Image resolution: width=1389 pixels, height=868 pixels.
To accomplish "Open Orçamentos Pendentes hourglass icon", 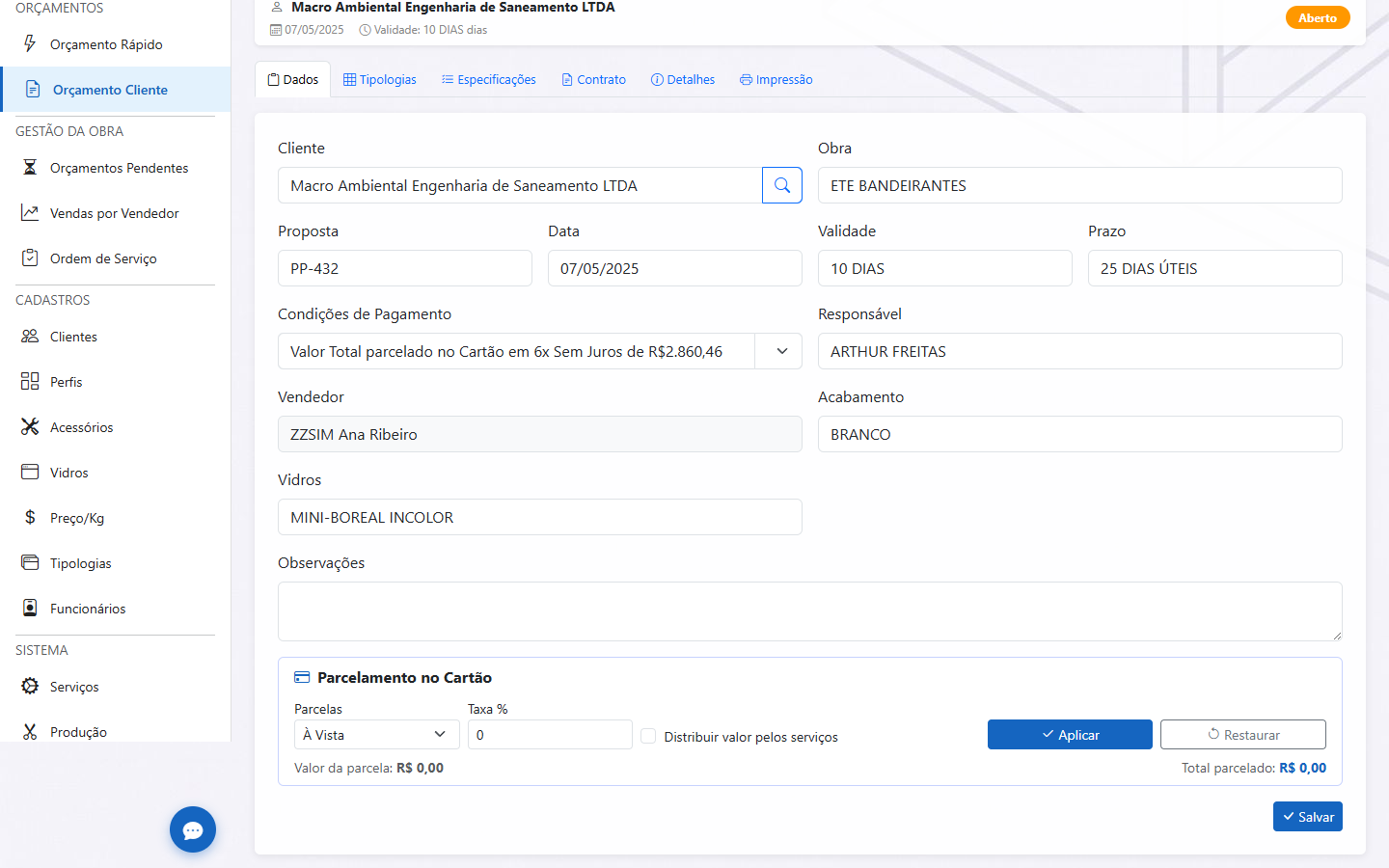I will point(30,168).
